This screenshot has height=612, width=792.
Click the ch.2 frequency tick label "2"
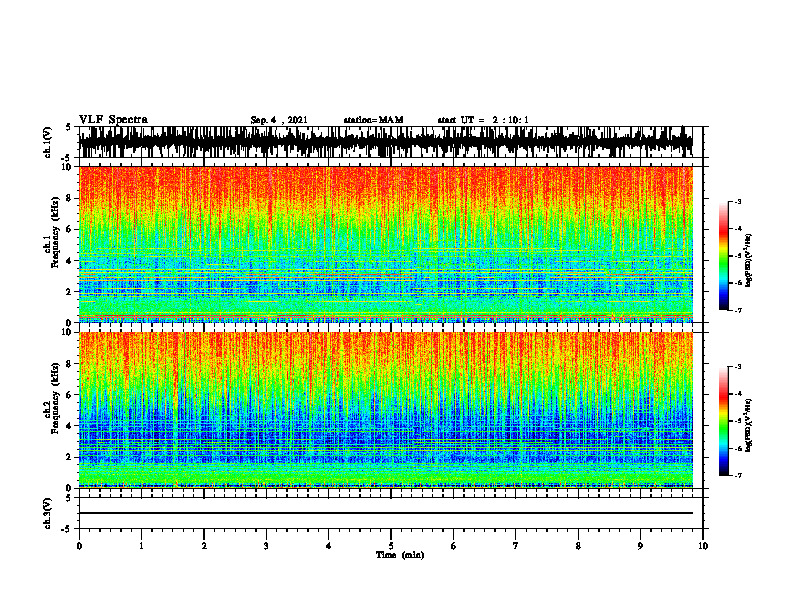pyautogui.click(x=70, y=457)
